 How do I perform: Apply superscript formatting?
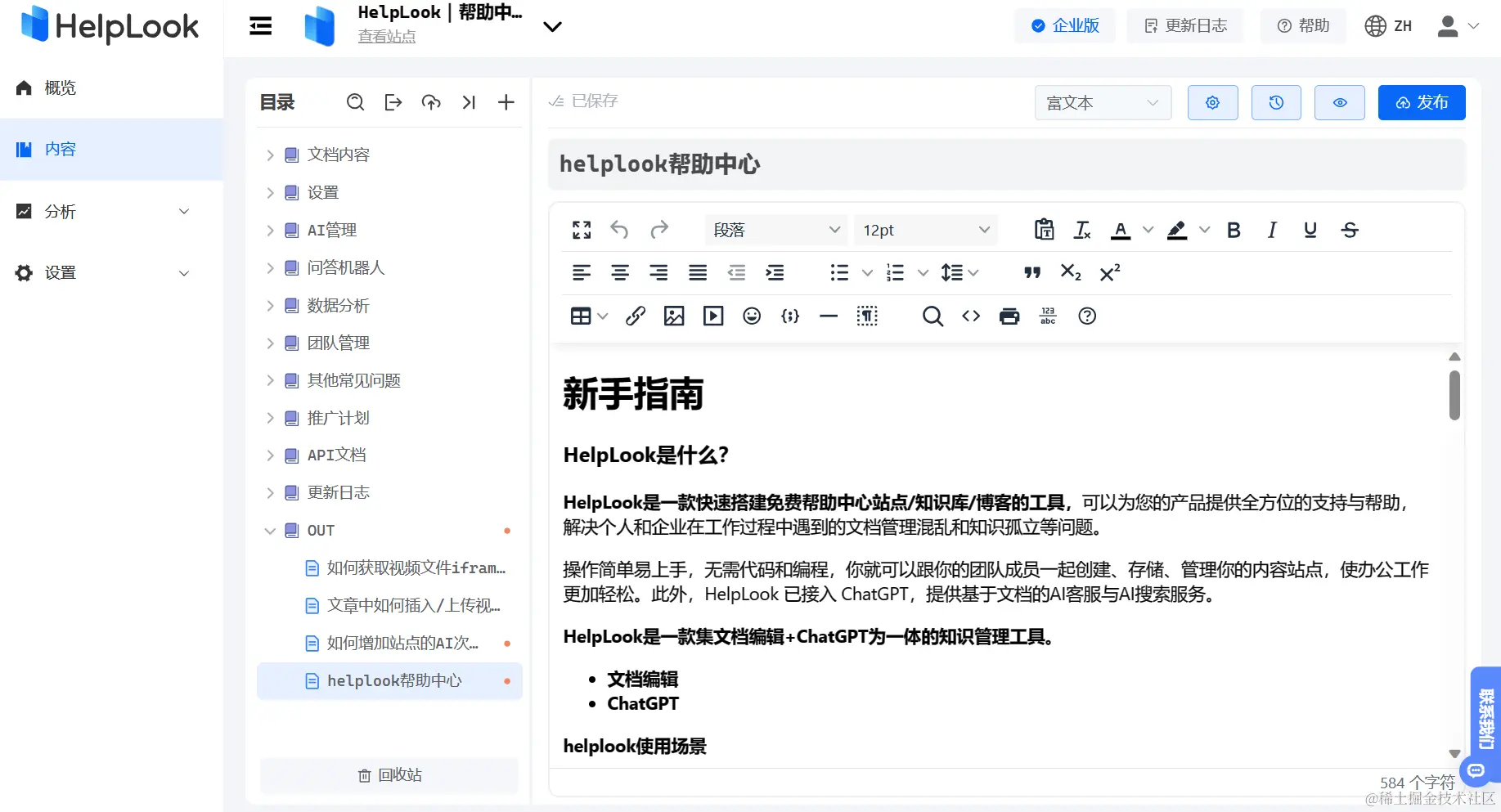[x=1109, y=273]
